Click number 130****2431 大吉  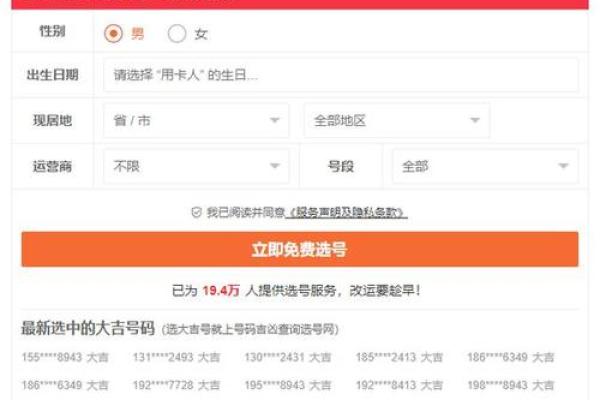(288, 357)
